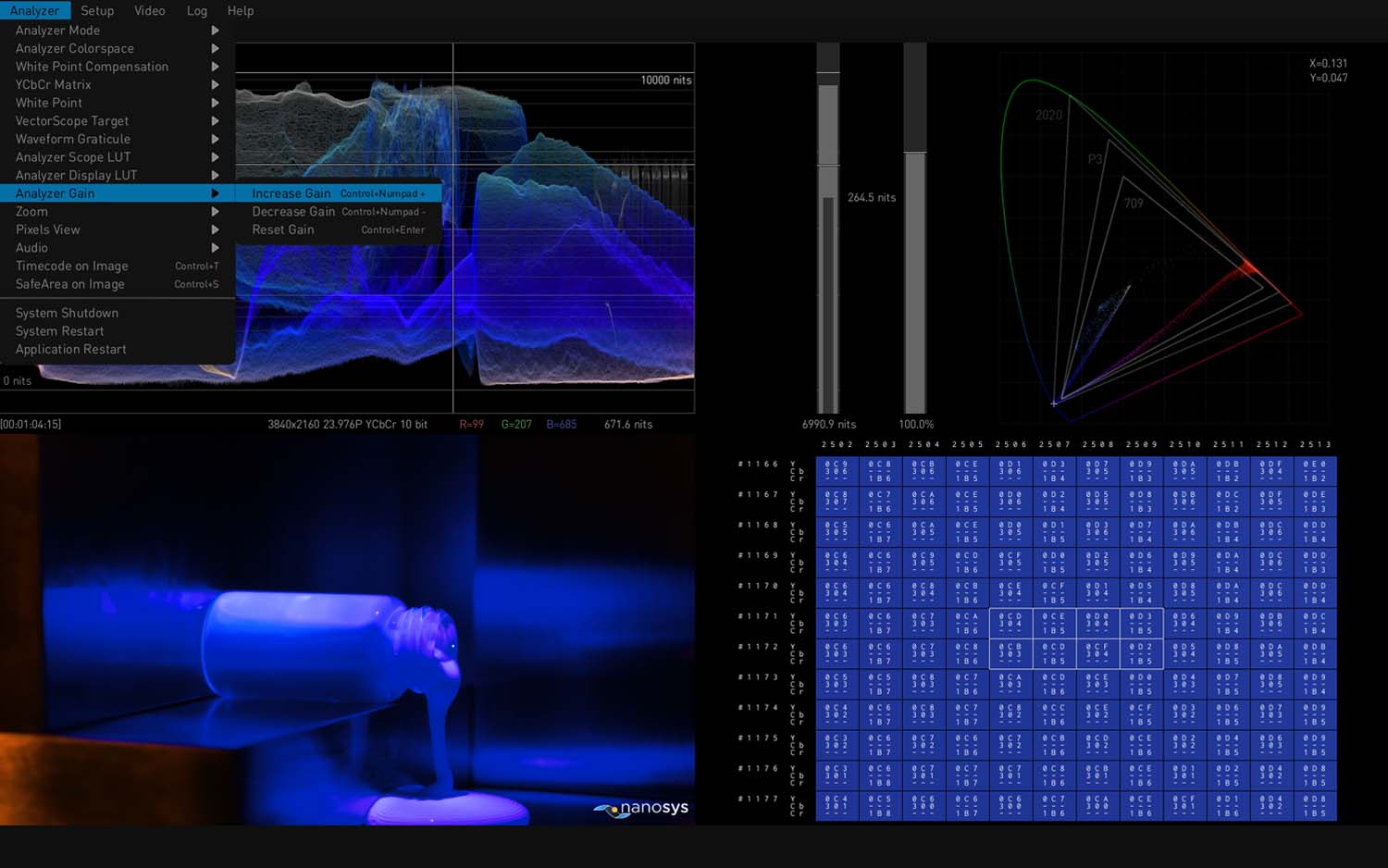Open the Setup menu

coord(97,11)
